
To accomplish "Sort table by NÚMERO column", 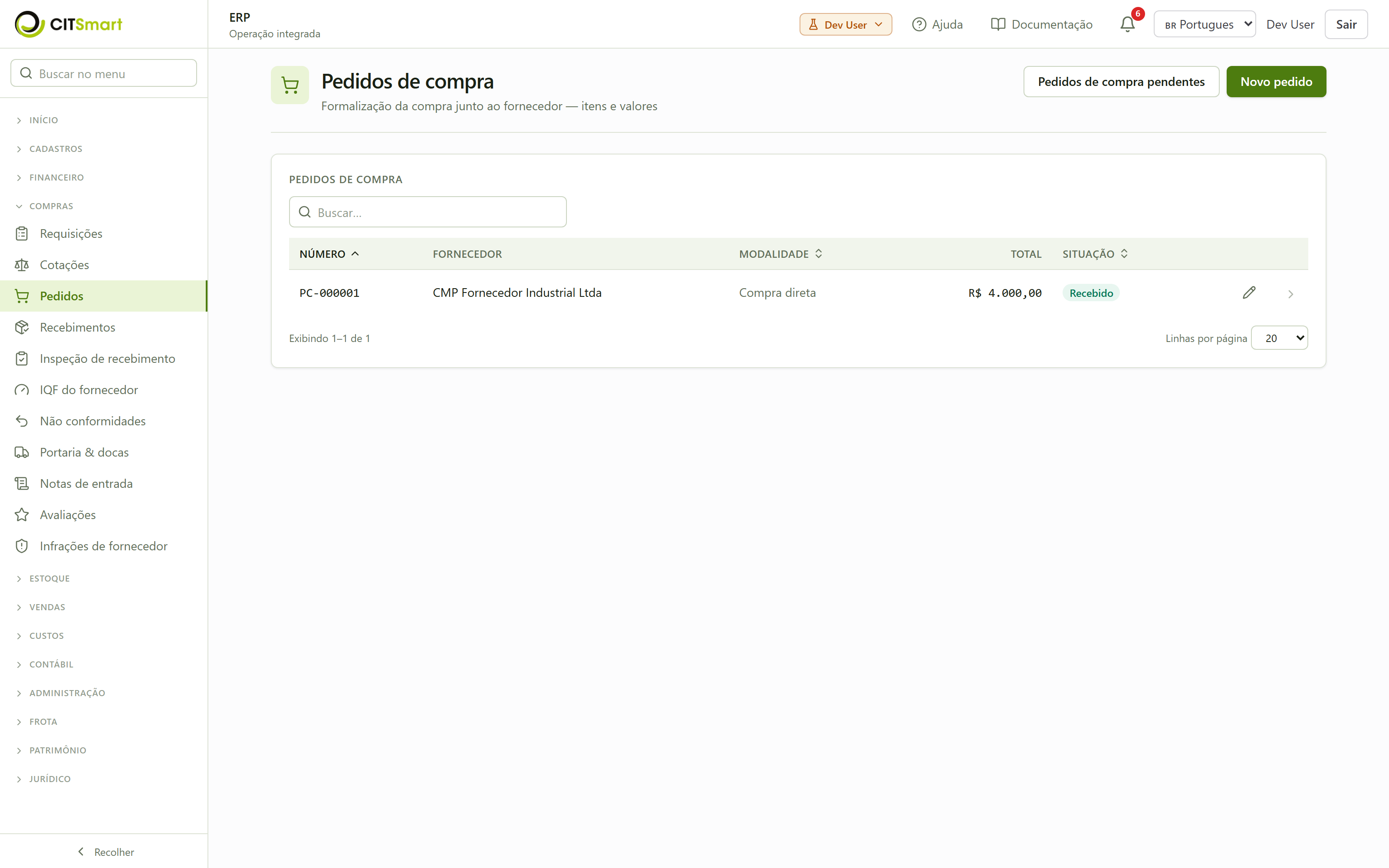I will (329, 254).
